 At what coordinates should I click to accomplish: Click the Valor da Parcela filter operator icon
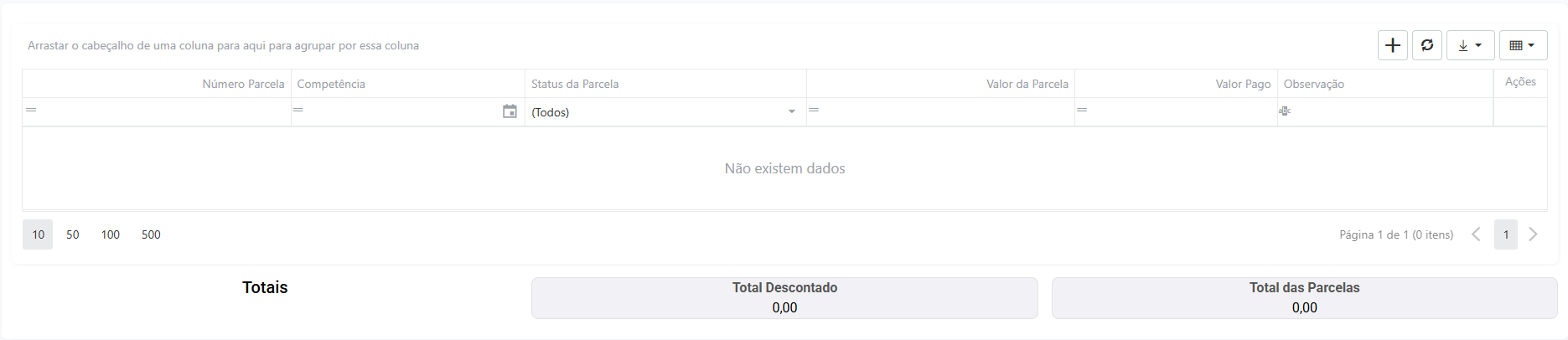pos(814,111)
